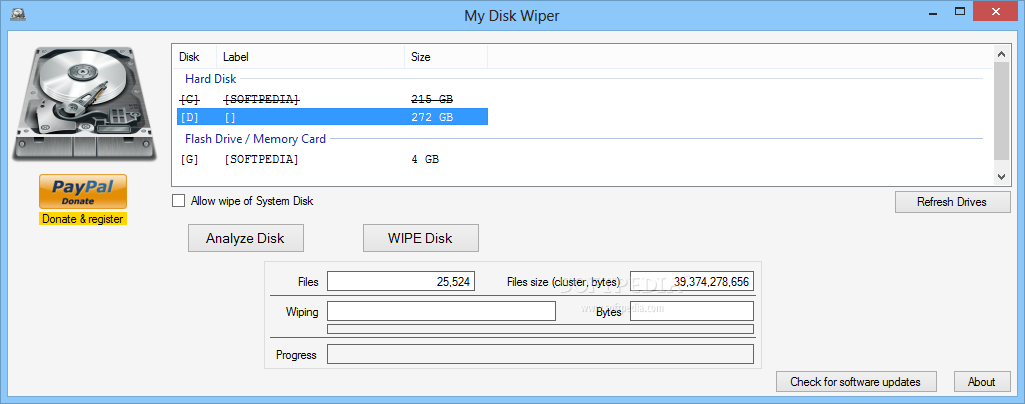Click the Files count field showing 25,524
The width and height of the screenshot is (1025, 404).
[x=401, y=282]
